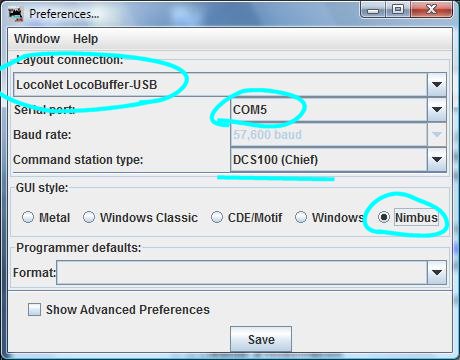Click the greyed Baud rate dropdown arrow

437,135
